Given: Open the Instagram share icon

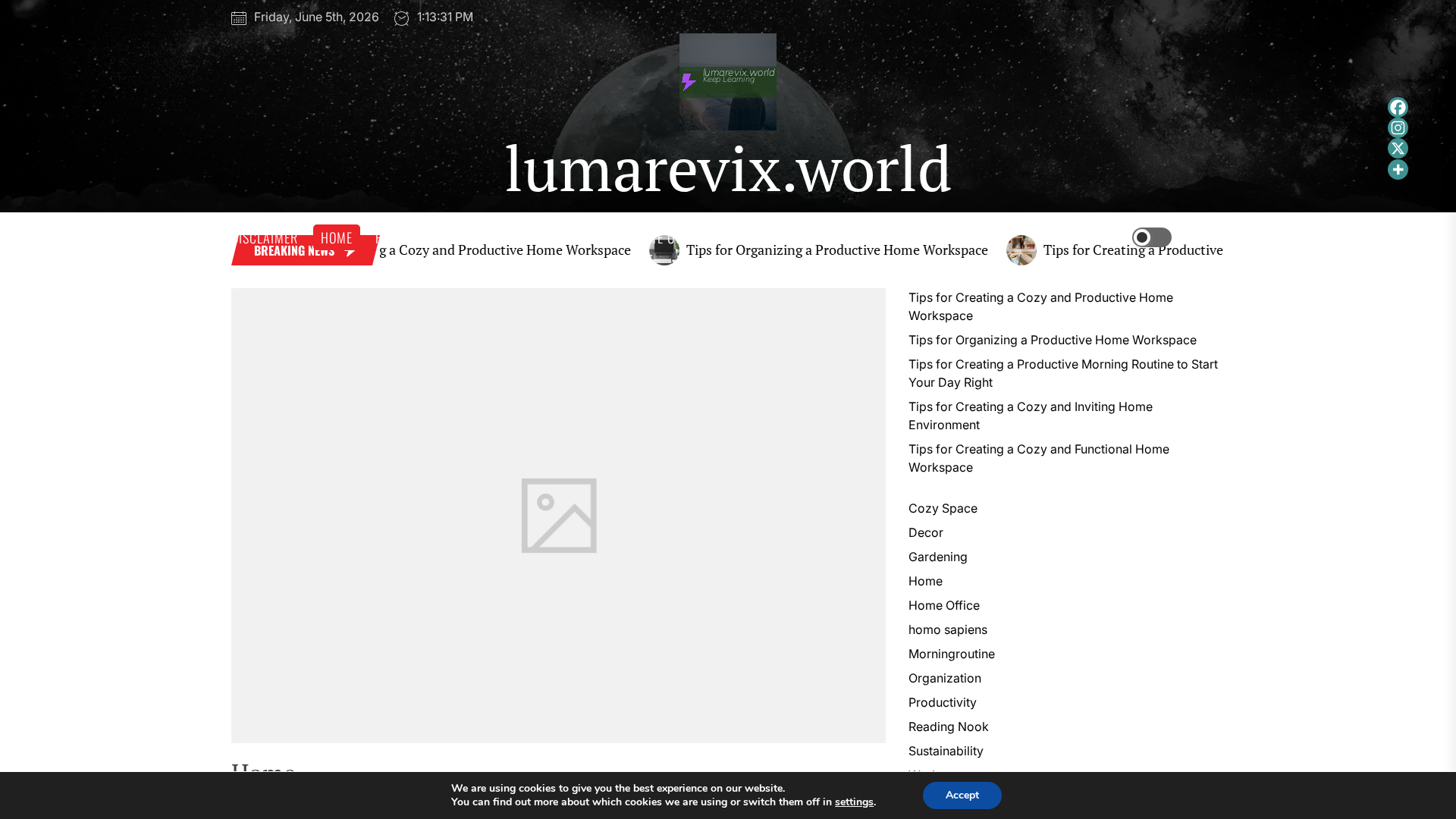Looking at the screenshot, I should click(x=1398, y=127).
